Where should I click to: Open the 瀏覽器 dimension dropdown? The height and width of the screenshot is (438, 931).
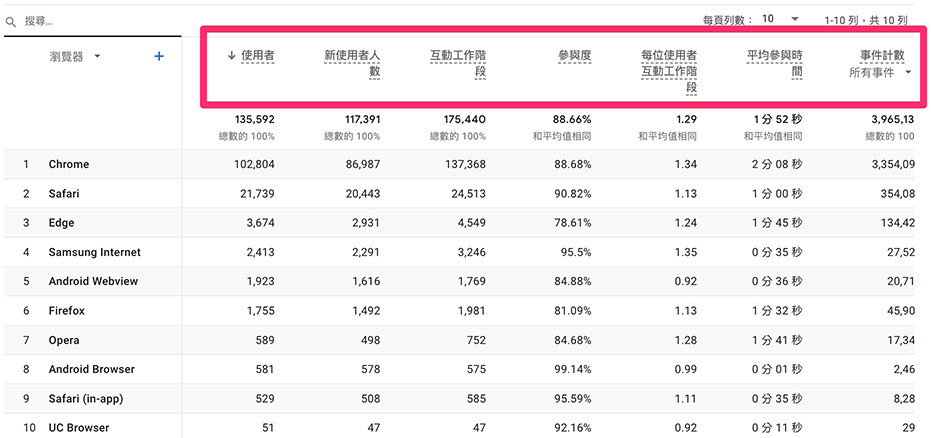coord(75,56)
